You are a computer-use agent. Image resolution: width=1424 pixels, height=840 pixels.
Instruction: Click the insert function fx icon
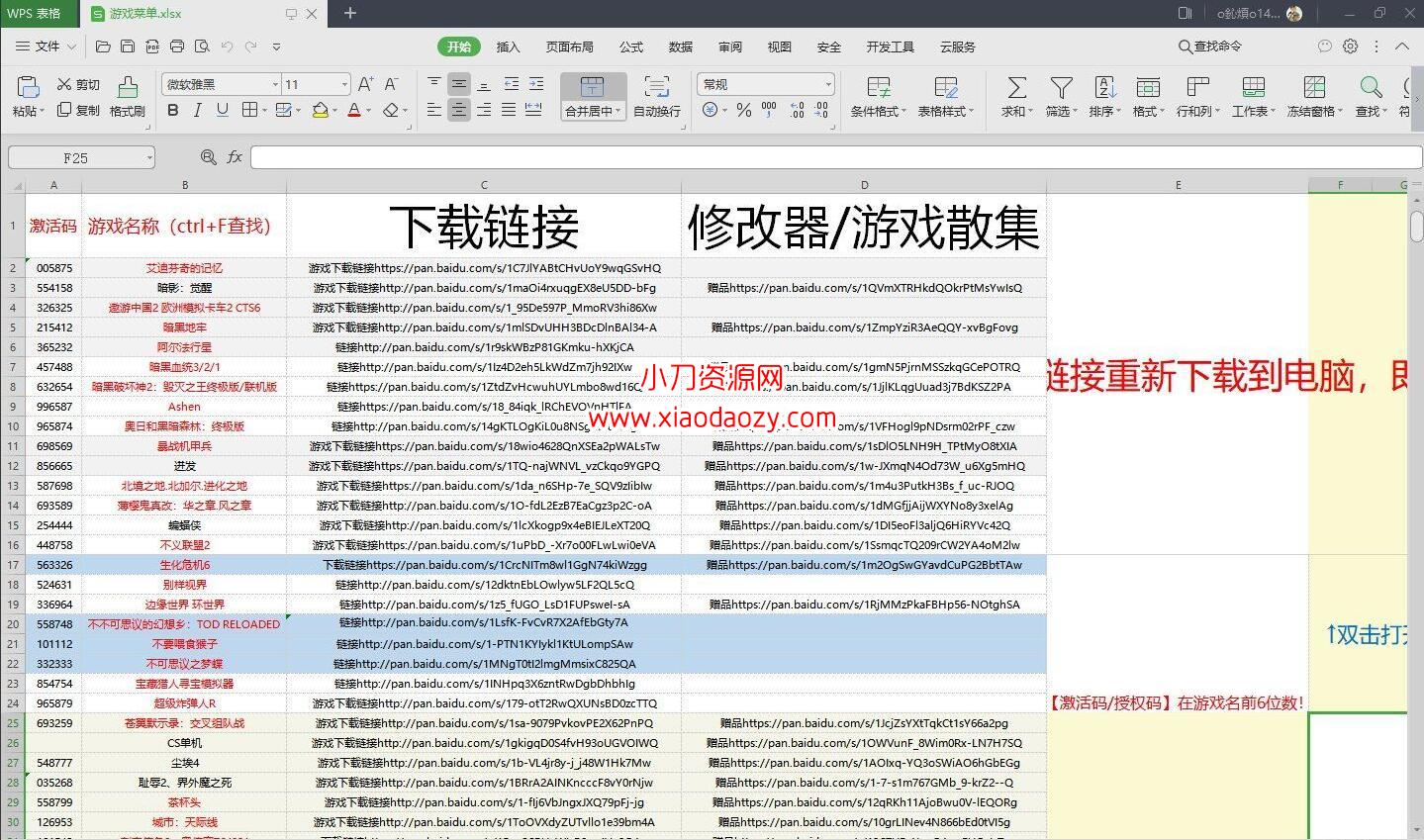click(x=235, y=156)
